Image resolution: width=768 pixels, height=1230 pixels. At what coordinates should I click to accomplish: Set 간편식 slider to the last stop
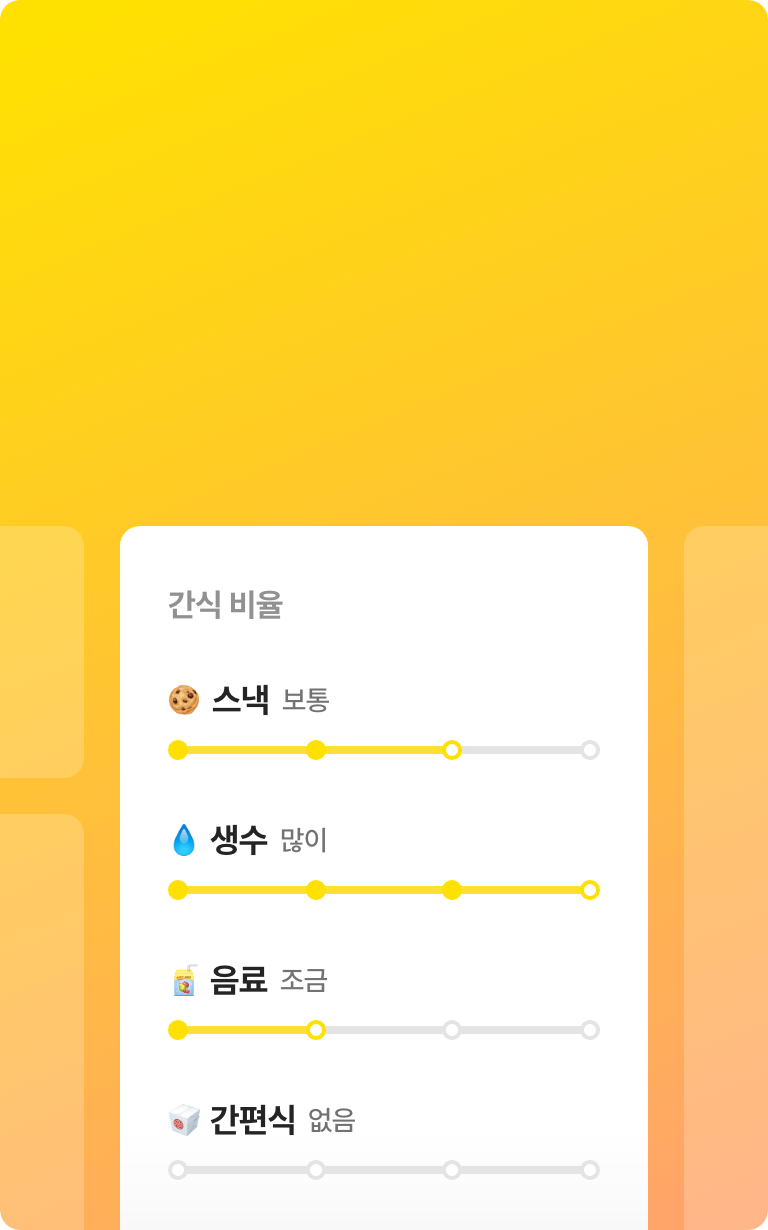point(590,1170)
